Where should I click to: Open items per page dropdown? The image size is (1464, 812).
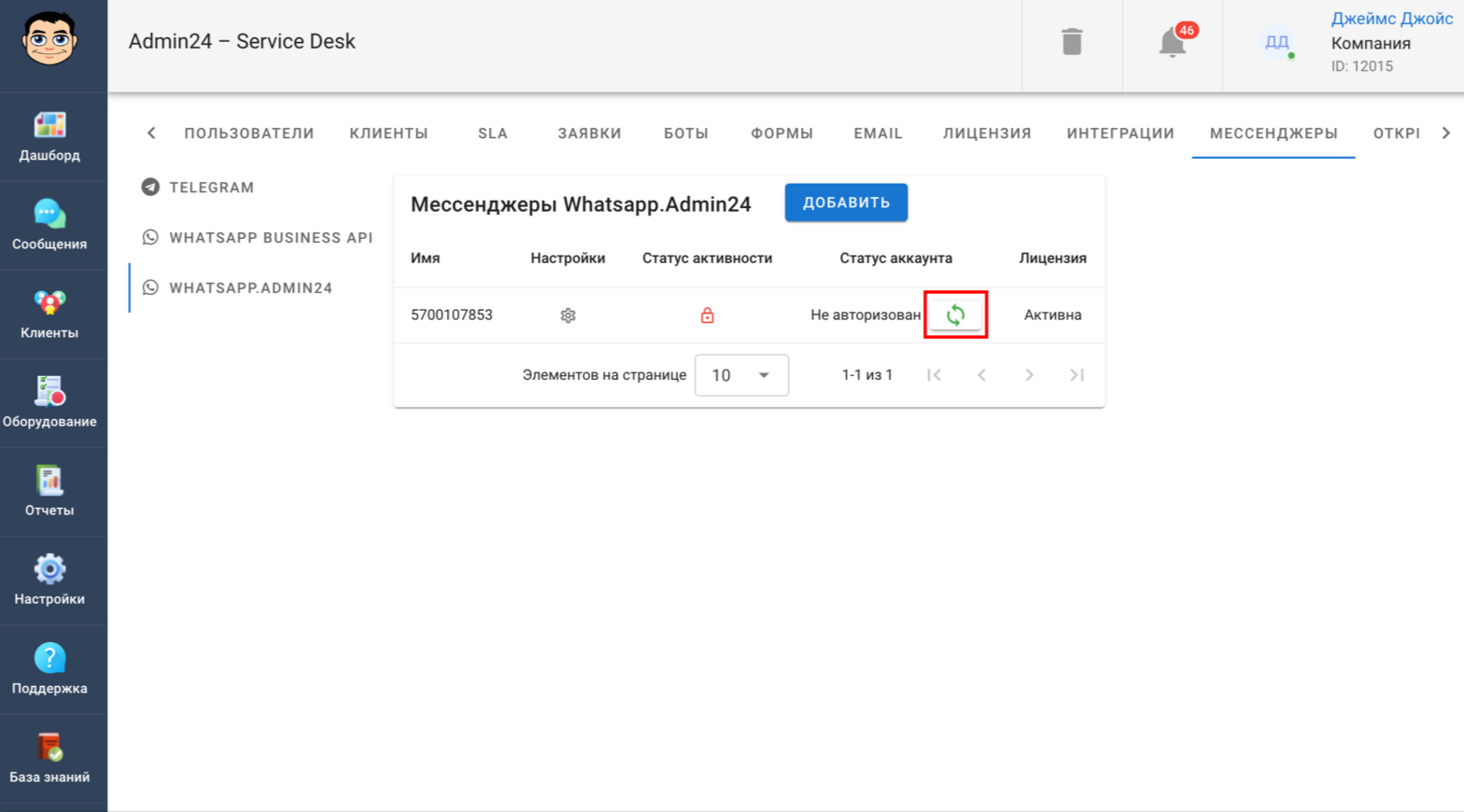click(741, 375)
